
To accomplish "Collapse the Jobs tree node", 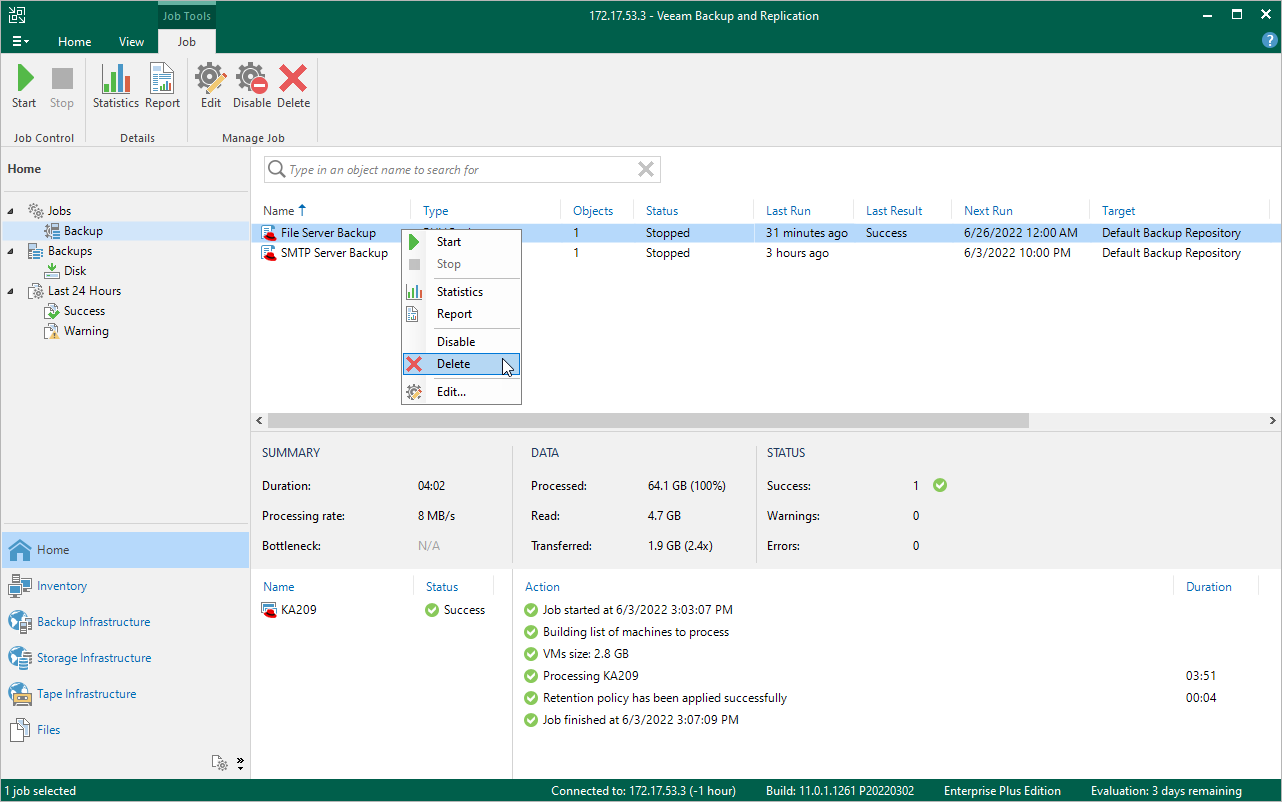I will (12, 211).
